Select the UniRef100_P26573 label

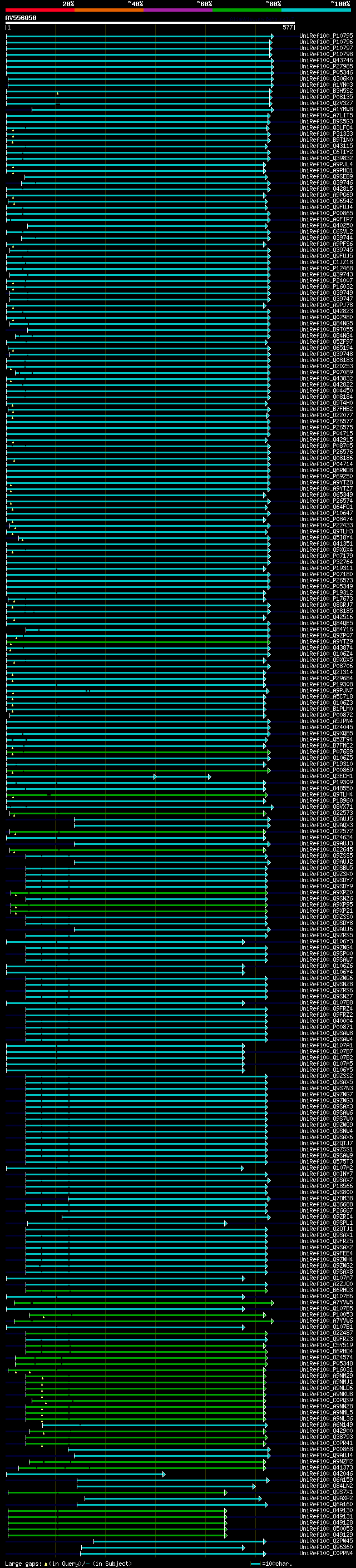[326, 581]
